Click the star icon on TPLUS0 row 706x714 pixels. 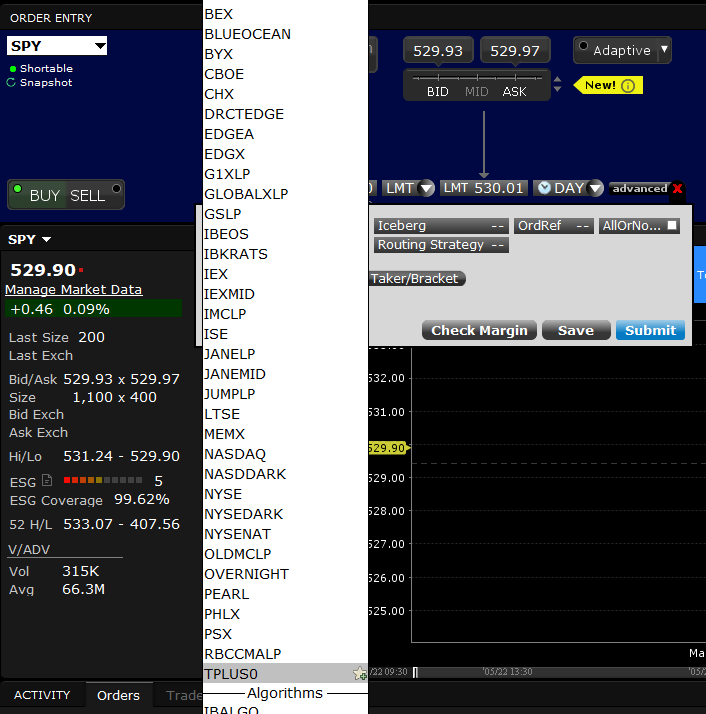(x=359, y=674)
